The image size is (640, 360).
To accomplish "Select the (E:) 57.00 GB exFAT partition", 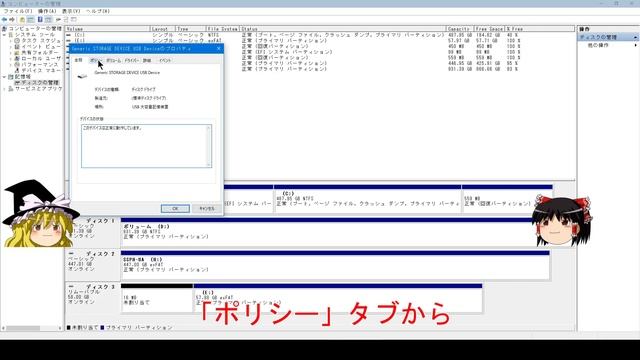I will [x=338, y=299].
